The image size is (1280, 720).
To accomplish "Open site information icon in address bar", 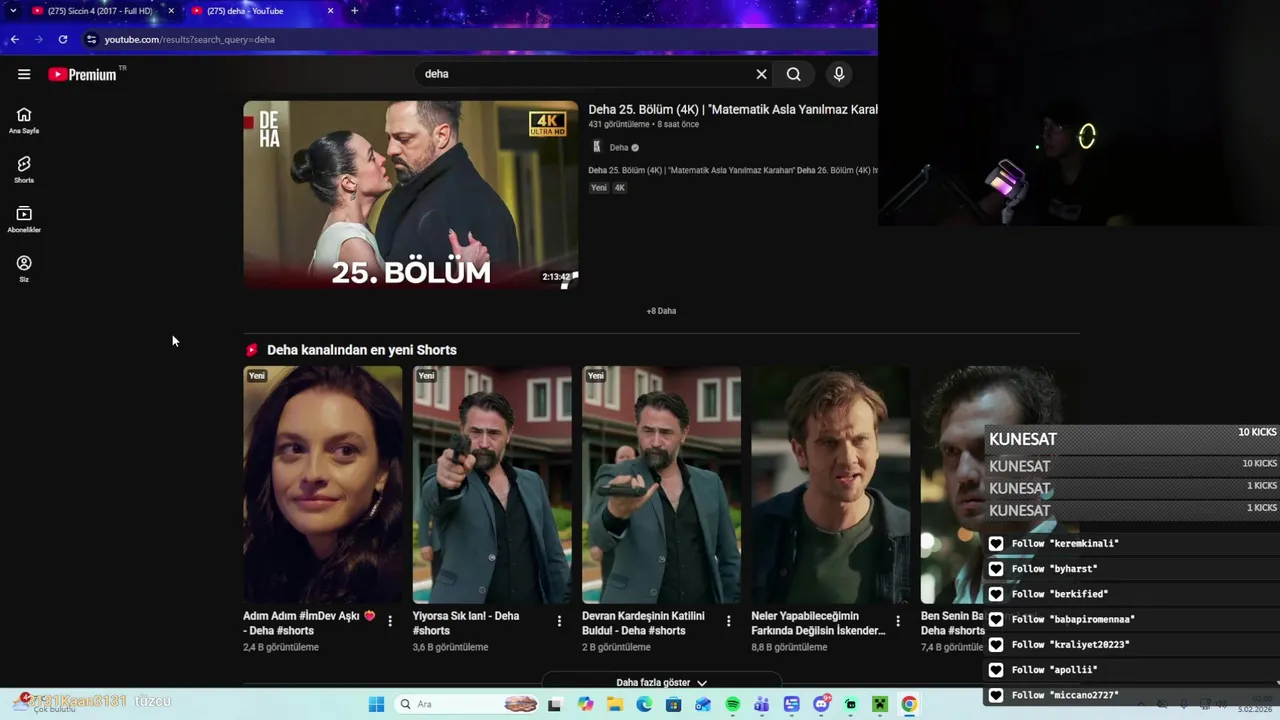I will tap(91, 39).
